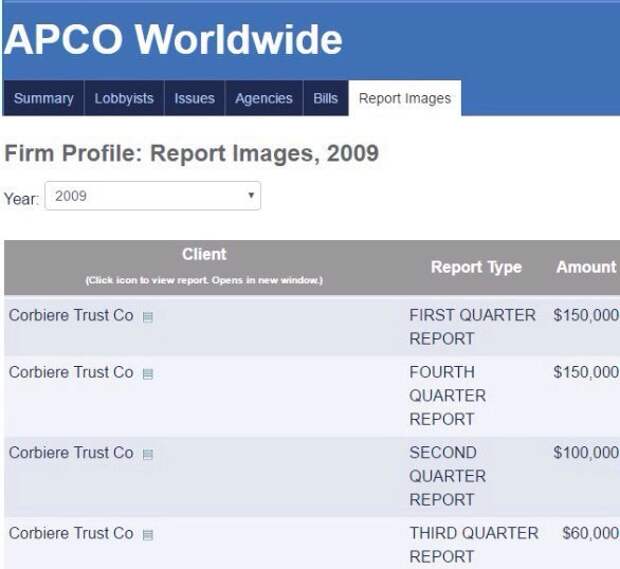Screen dimensions: 620x569
Task: Click Corbiere Trust Co in Fourth Quarter row
Action: [71, 372]
